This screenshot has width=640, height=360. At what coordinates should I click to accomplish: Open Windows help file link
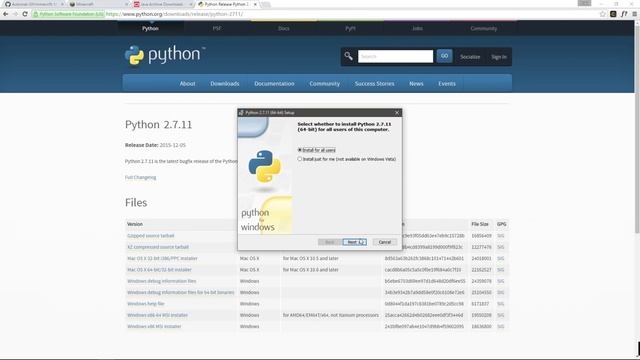tap(146, 304)
